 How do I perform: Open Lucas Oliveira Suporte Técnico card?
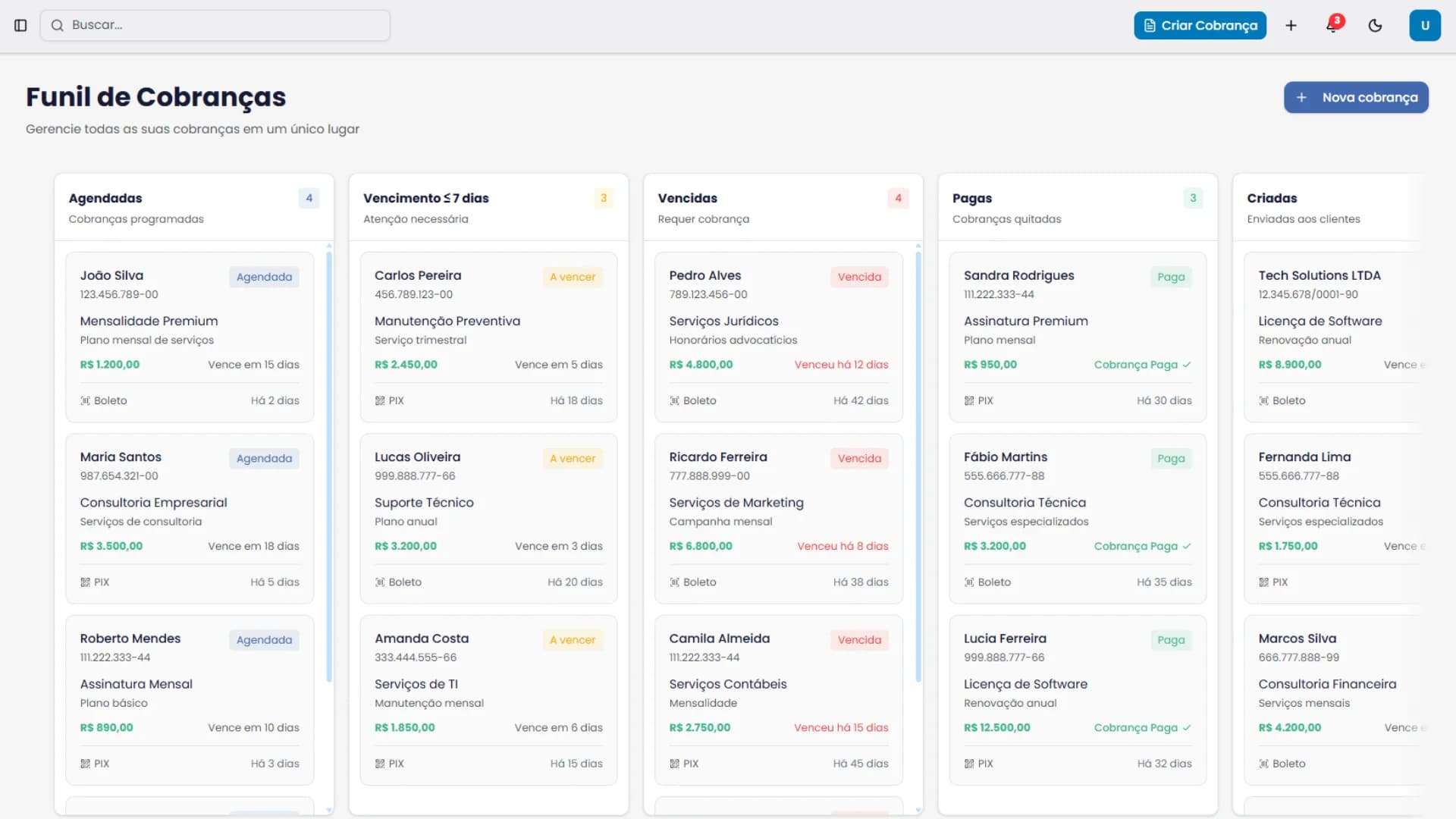(488, 518)
